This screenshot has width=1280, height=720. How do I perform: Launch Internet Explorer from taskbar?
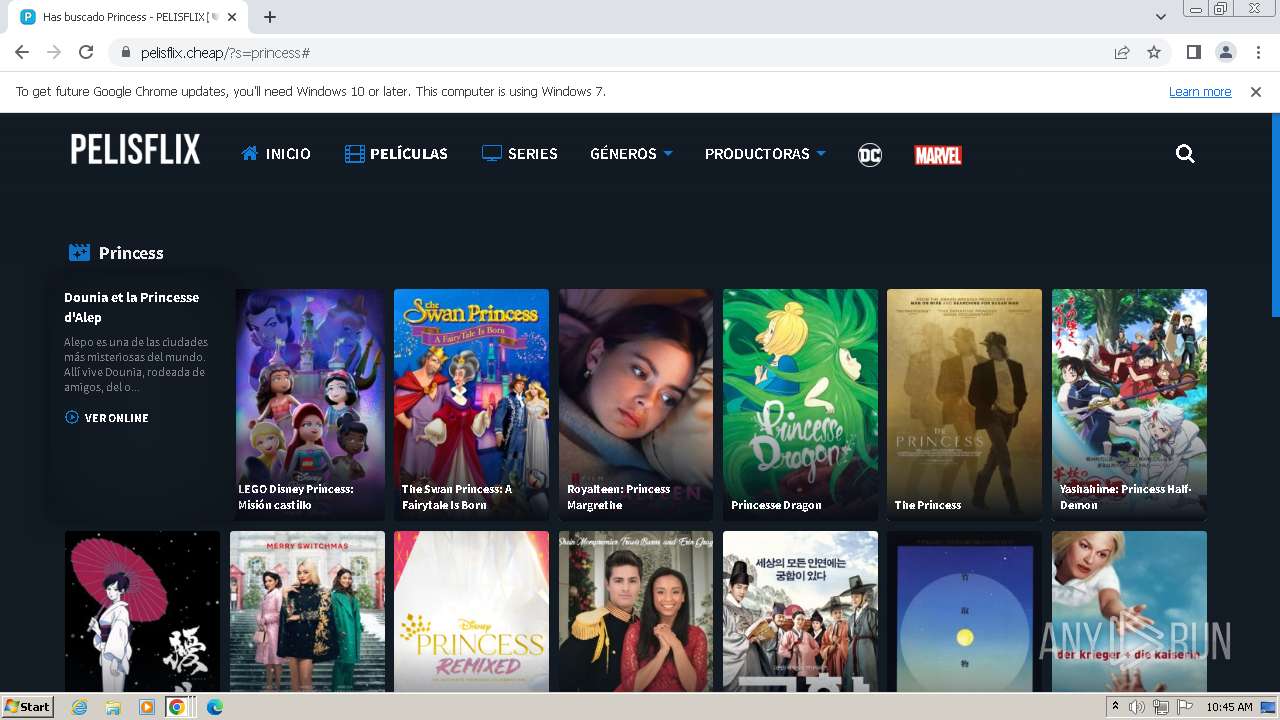(79, 707)
